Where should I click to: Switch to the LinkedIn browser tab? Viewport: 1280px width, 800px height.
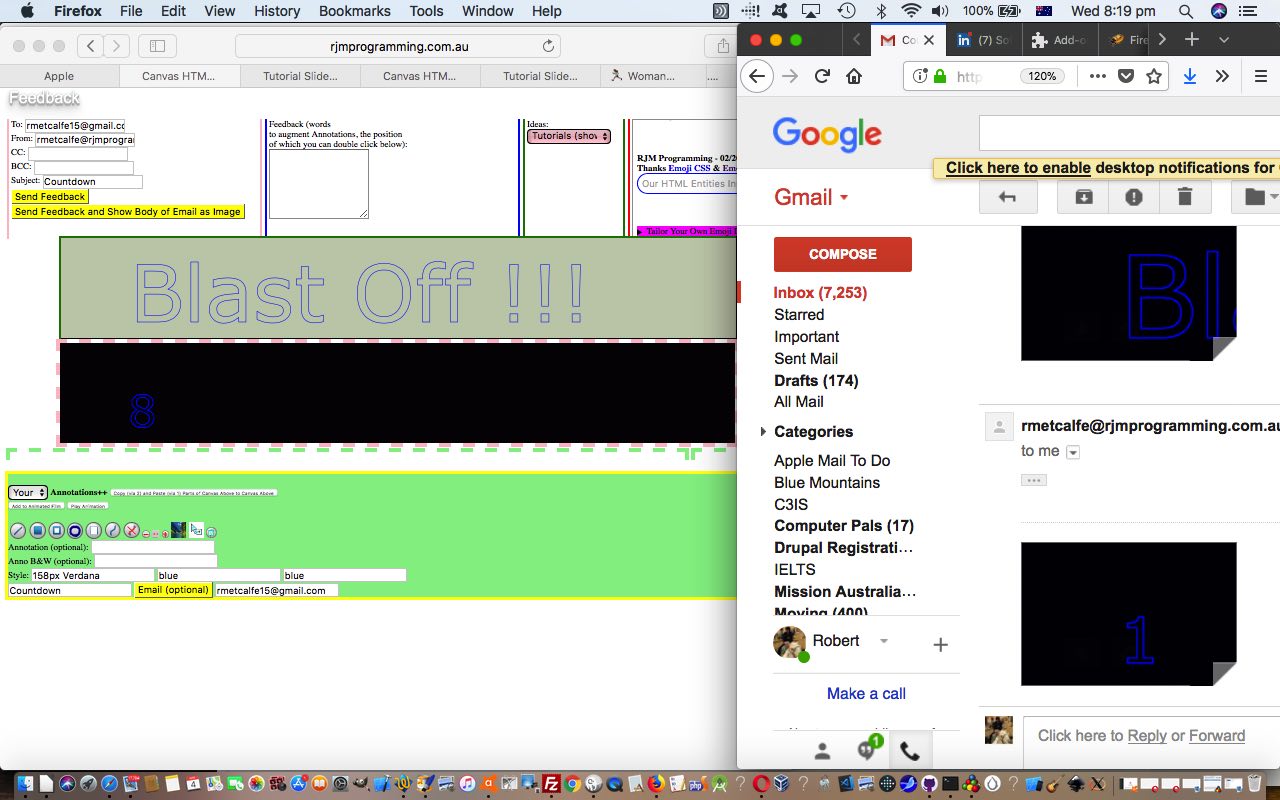coord(983,40)
